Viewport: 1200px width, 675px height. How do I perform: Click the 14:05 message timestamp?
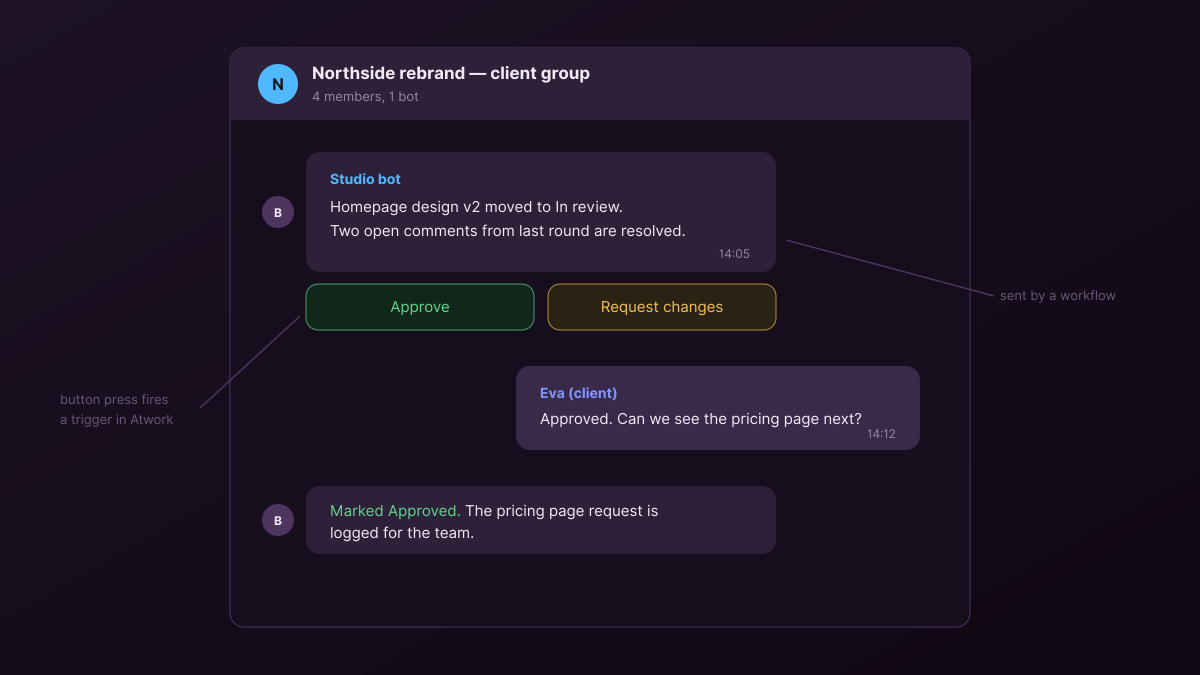[x=734, y=254]
